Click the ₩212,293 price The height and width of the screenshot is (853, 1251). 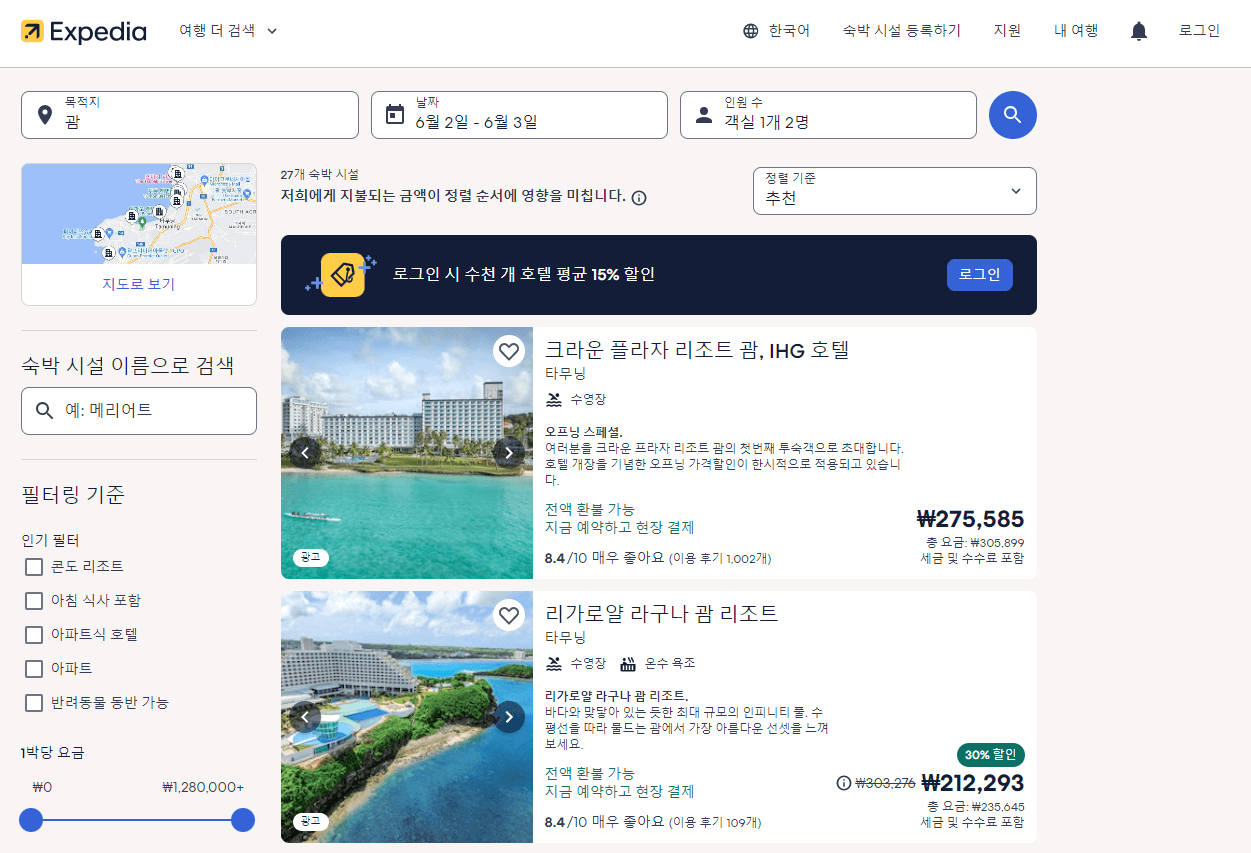tap(973, 783)
